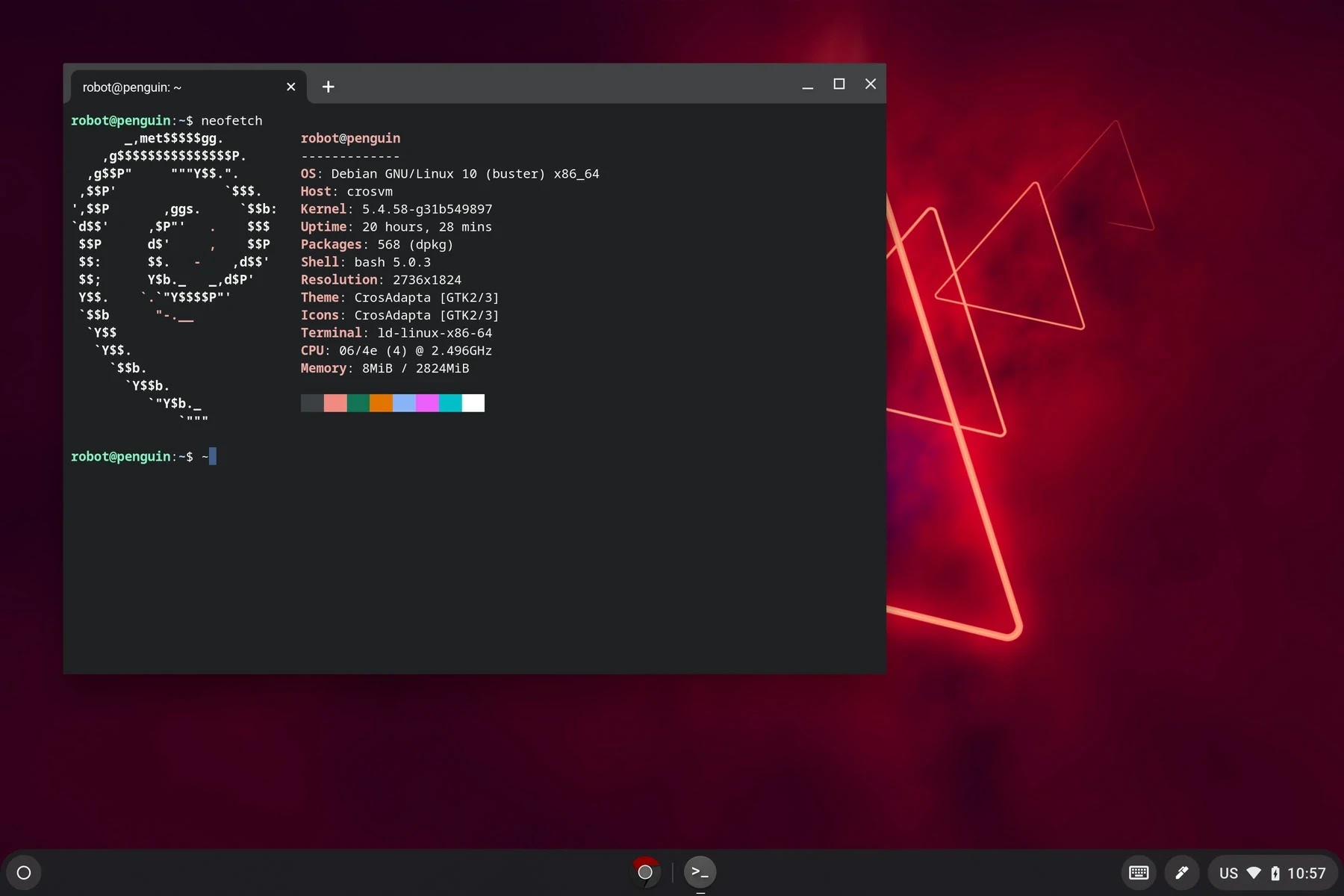1344x896 pixels.
Task: Click the orange swatch in the neofetch palette
Action: point(382,403)
